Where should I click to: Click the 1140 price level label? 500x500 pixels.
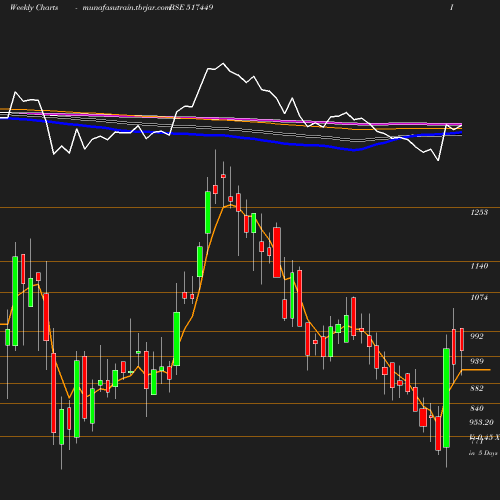[479, 266]
